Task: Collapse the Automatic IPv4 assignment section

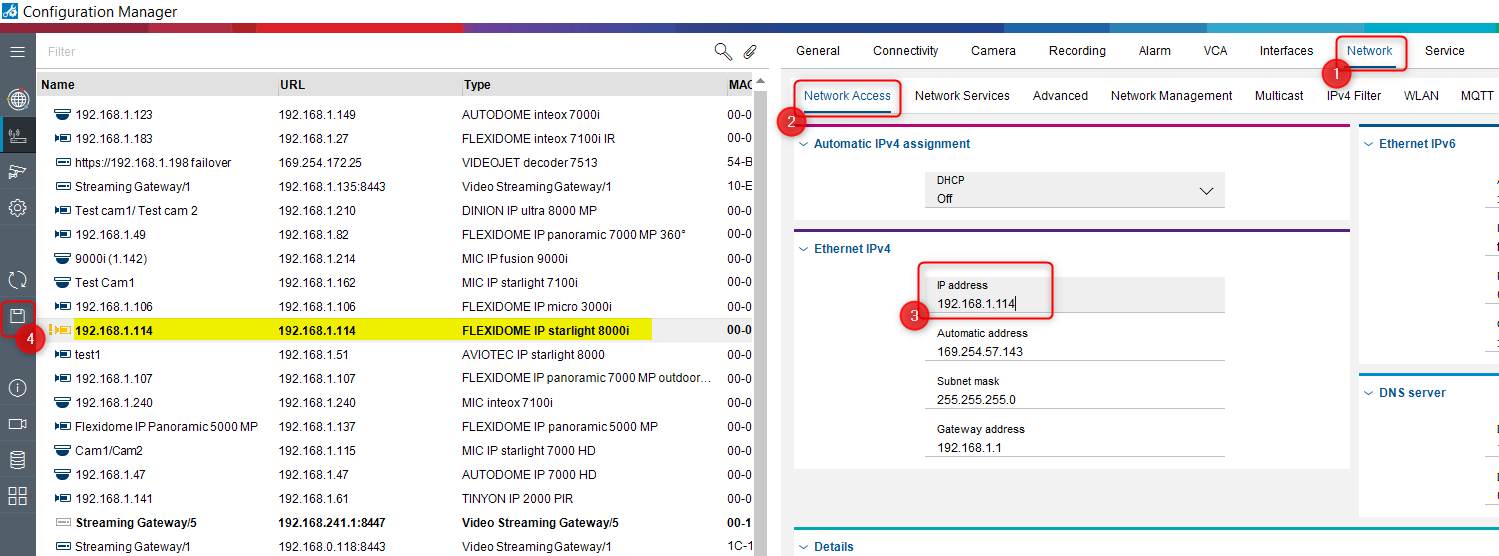Action: pos(803,144)
